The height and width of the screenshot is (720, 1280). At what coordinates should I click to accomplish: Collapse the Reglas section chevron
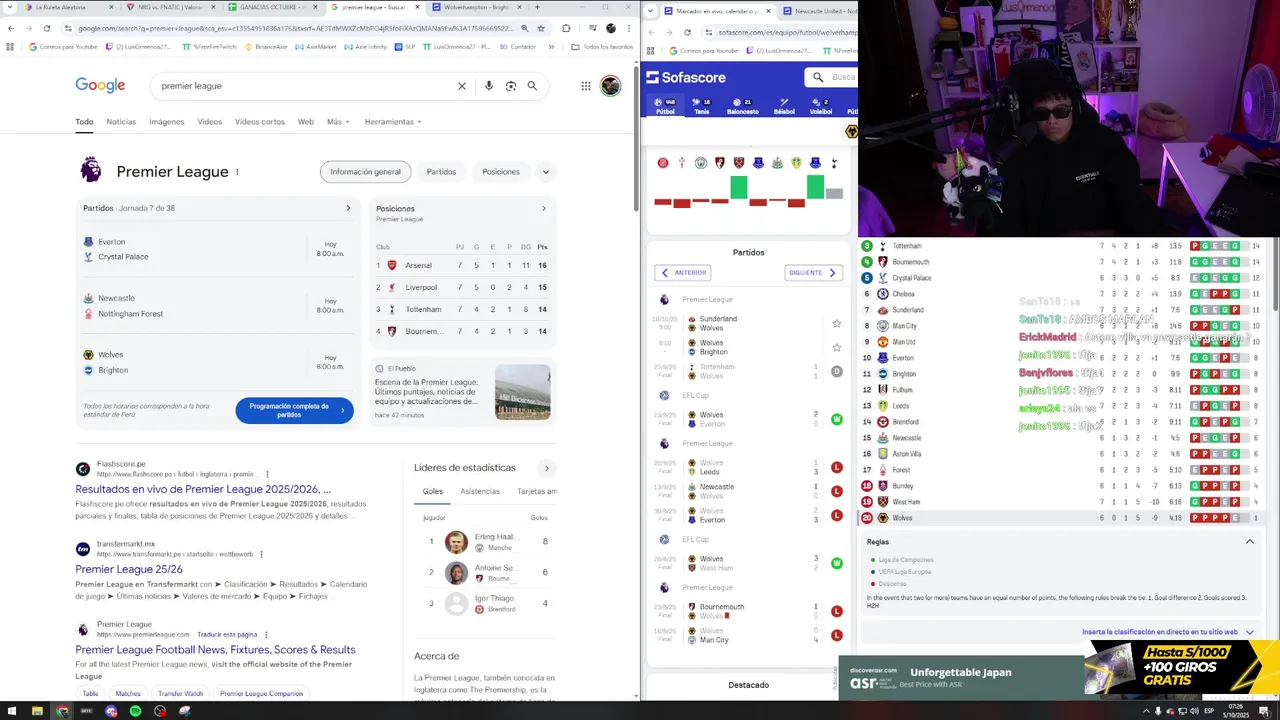click(x=1249, y=542)
